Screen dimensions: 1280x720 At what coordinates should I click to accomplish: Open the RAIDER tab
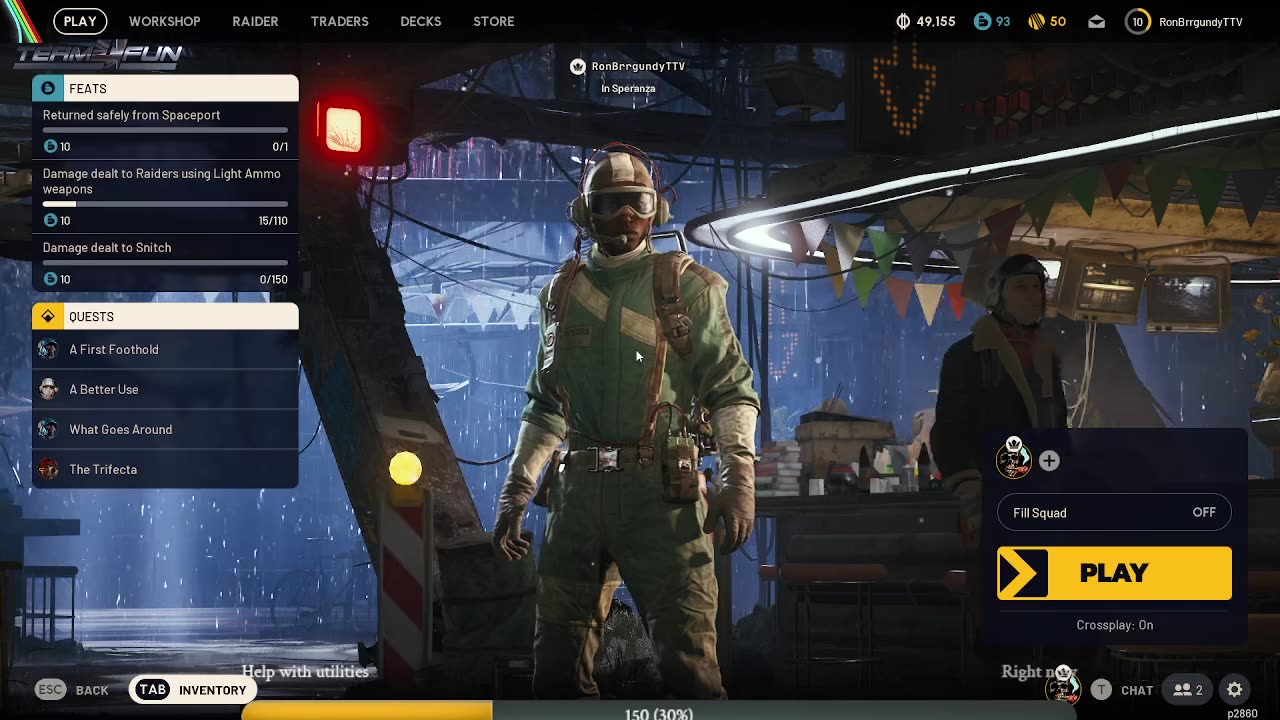tap(255, 21)
